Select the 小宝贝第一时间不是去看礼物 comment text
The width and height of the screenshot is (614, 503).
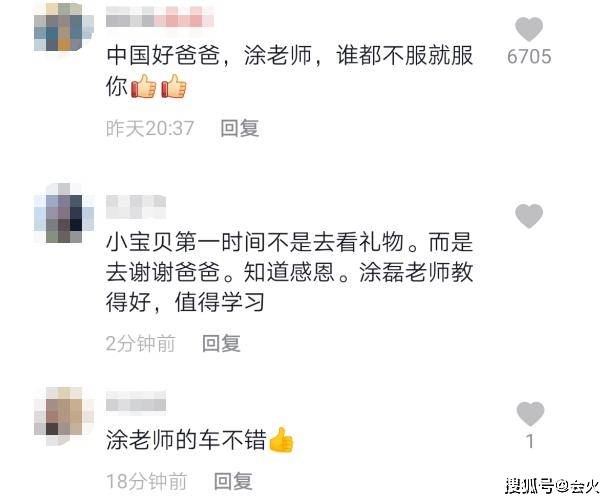pos(289,272)
